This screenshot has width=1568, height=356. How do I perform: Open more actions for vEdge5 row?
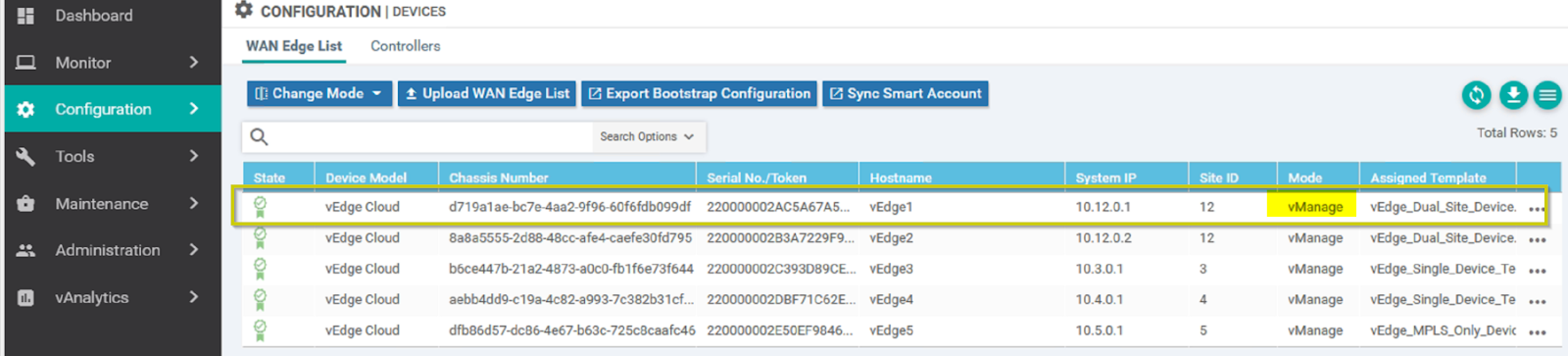click(1537, 332)
